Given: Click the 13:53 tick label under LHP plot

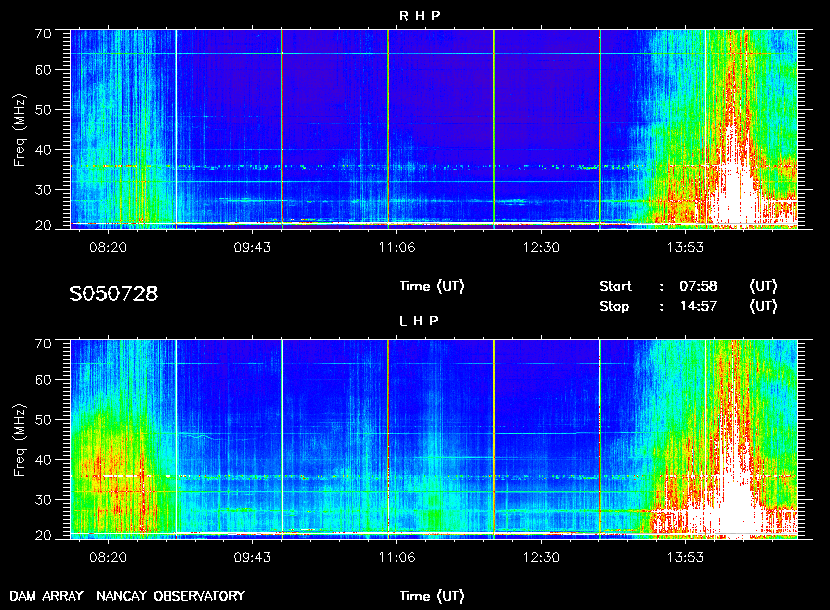Looking at the screenshot, I should point(685,558).
